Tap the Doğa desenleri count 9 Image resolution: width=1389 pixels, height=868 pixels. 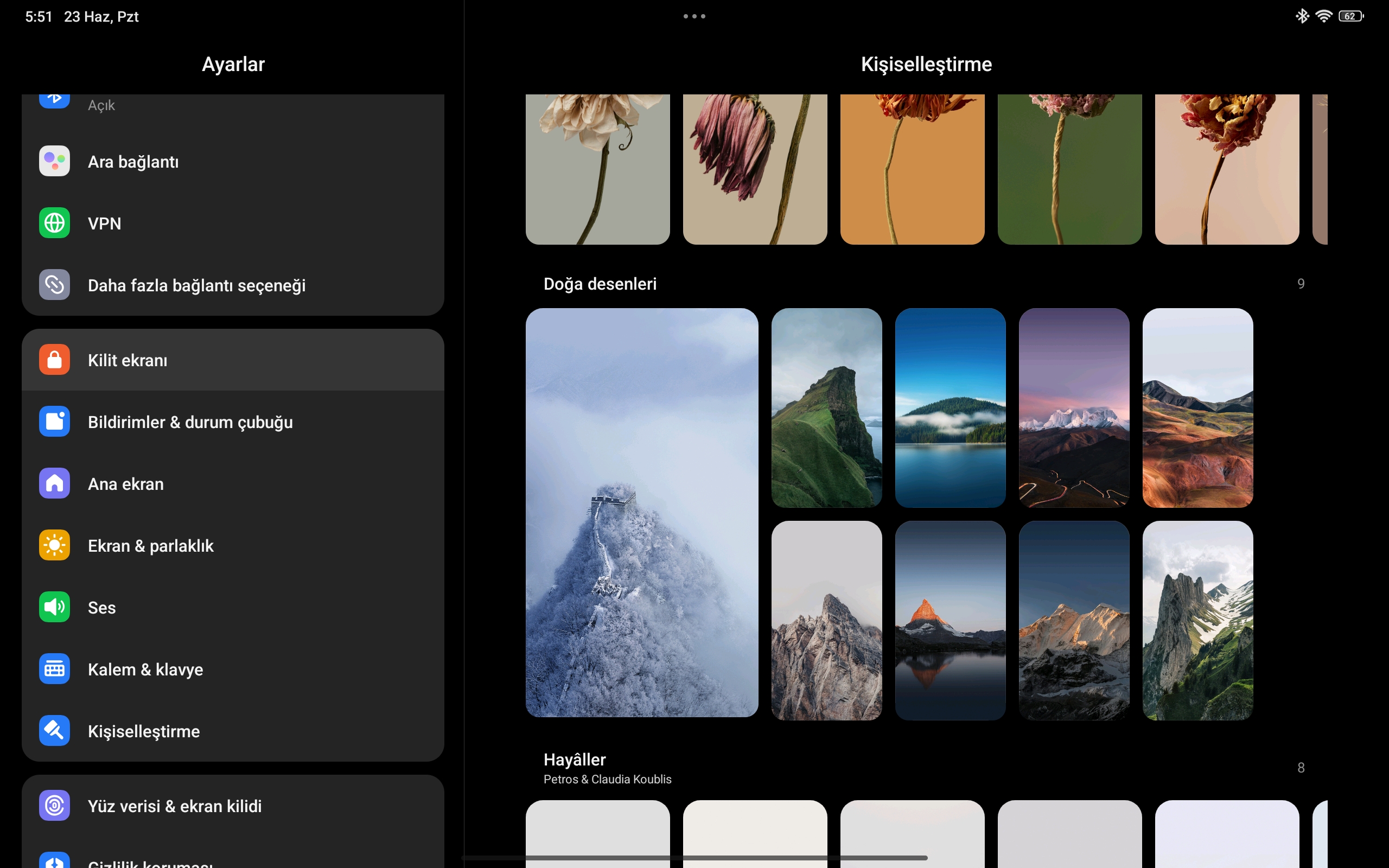click(1301, 284)
